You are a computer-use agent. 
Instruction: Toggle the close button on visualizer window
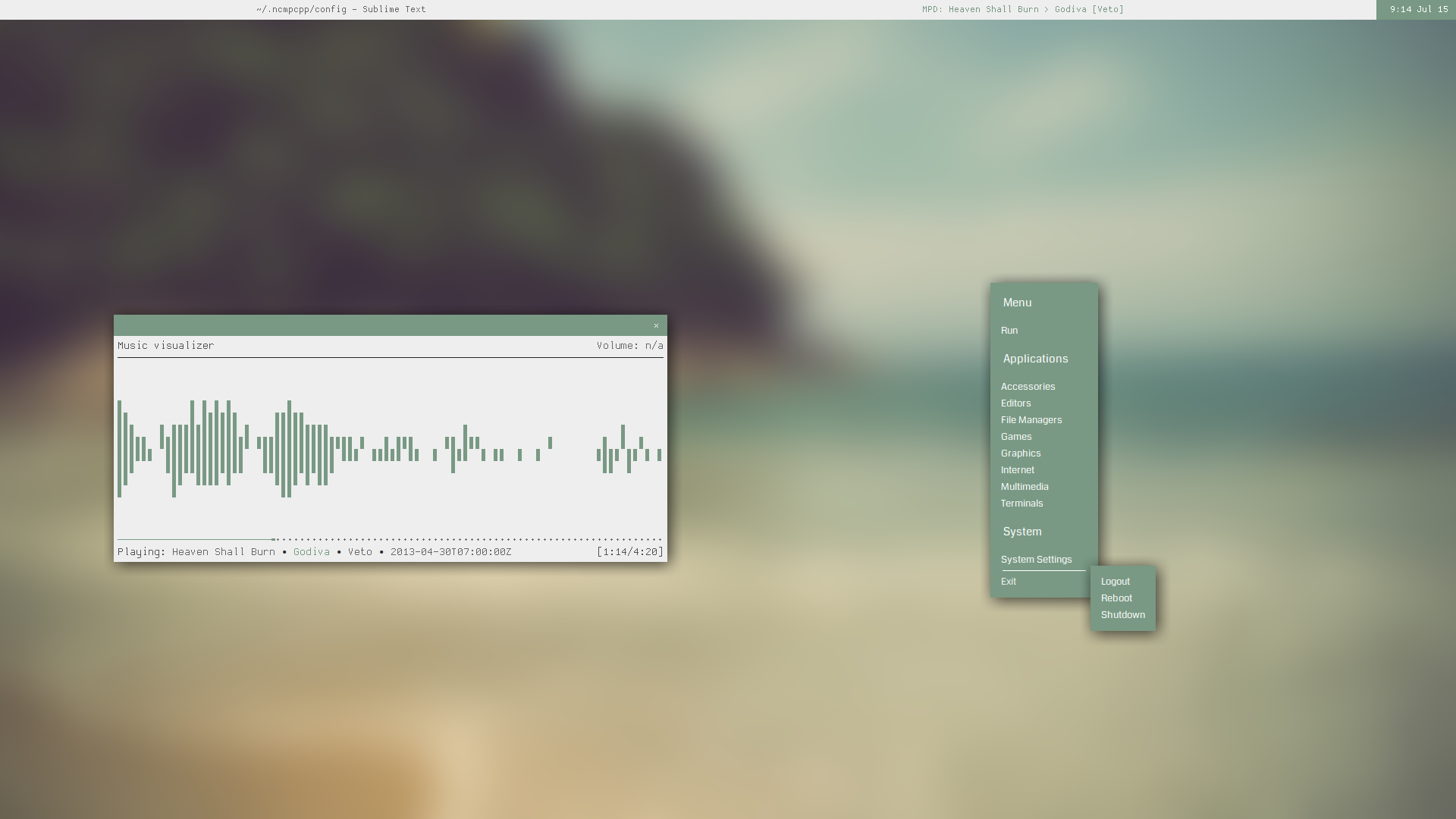point(656,325)
